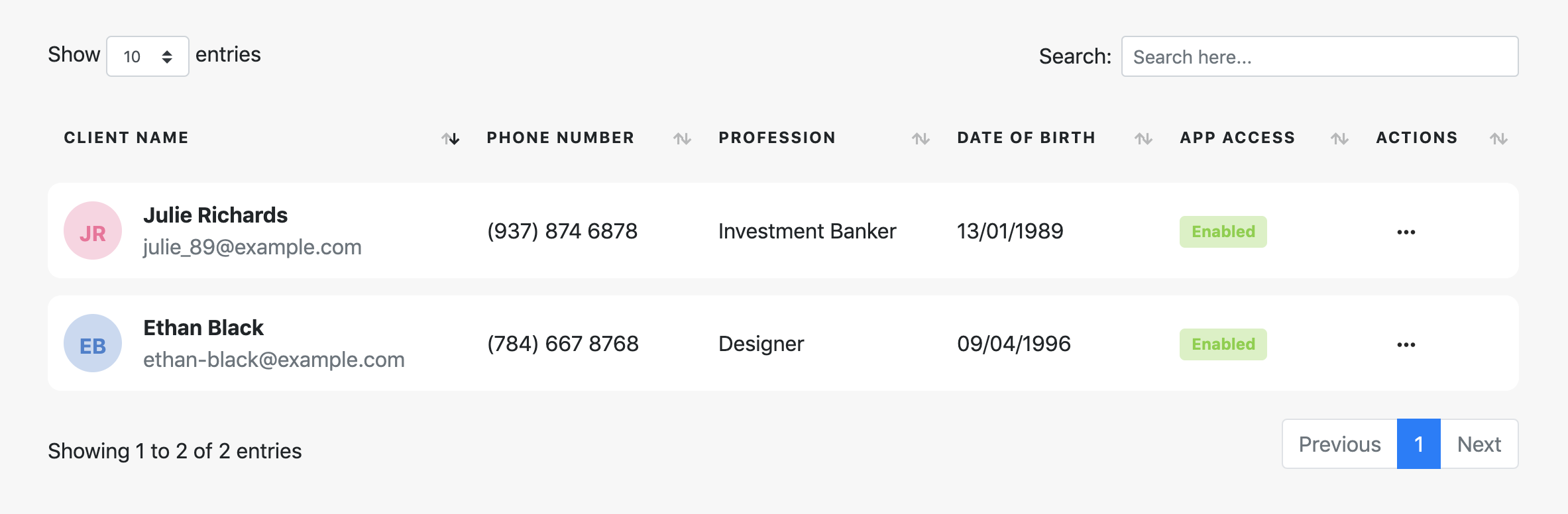
Task: Sort table by Phone Number arrows
Action: [683, 138]
